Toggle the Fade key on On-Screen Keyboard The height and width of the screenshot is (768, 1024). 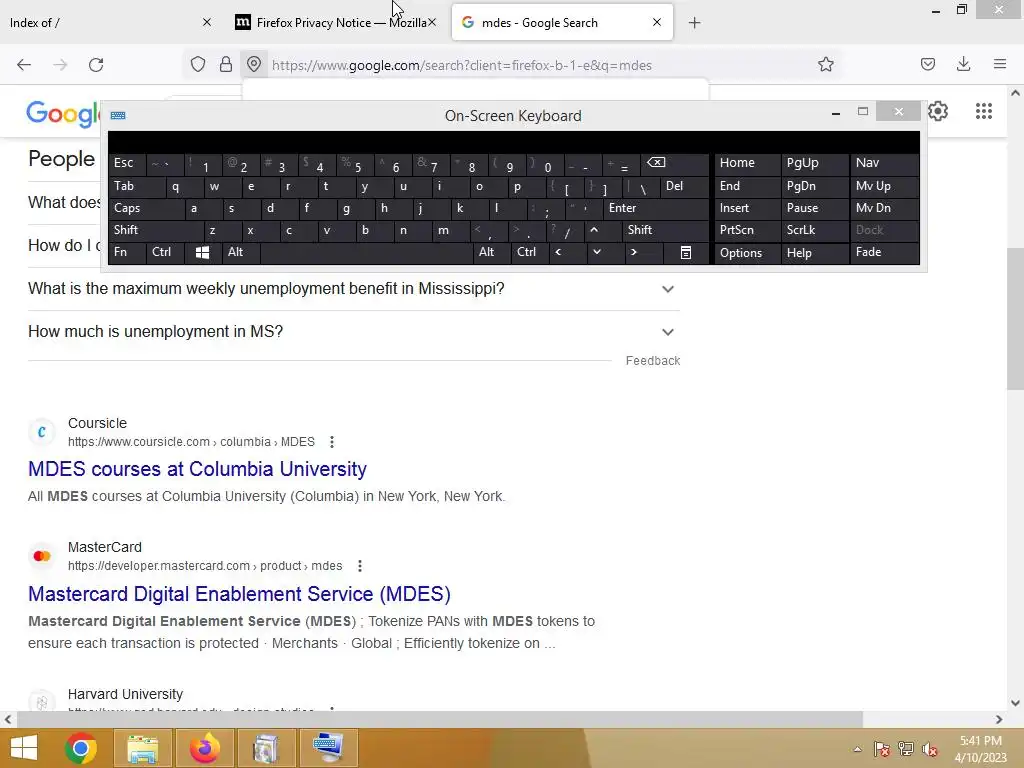[884, 252]
